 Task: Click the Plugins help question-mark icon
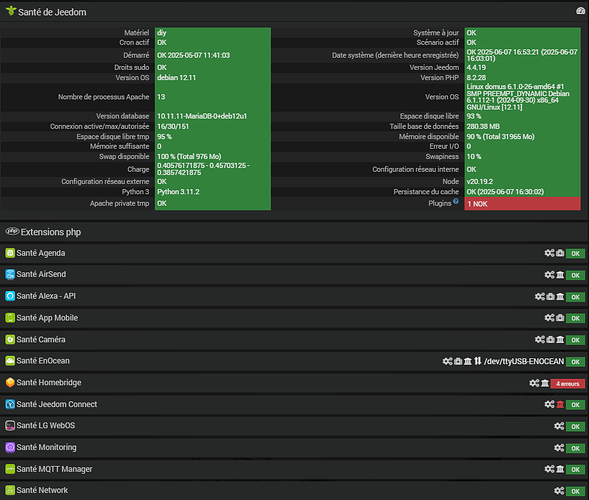click(456, 201)
